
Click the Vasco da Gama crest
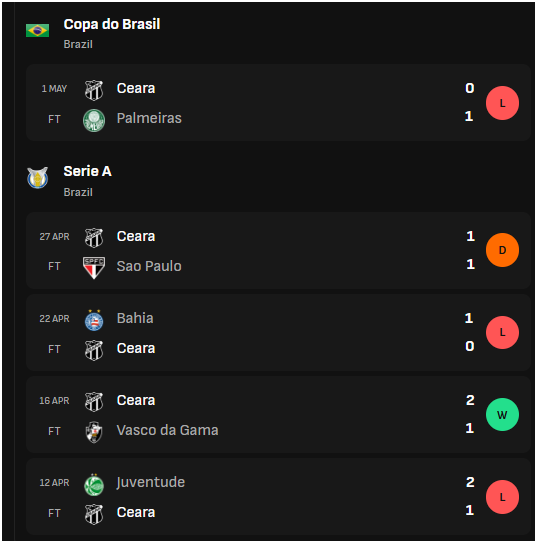click(x=94, y=432)
